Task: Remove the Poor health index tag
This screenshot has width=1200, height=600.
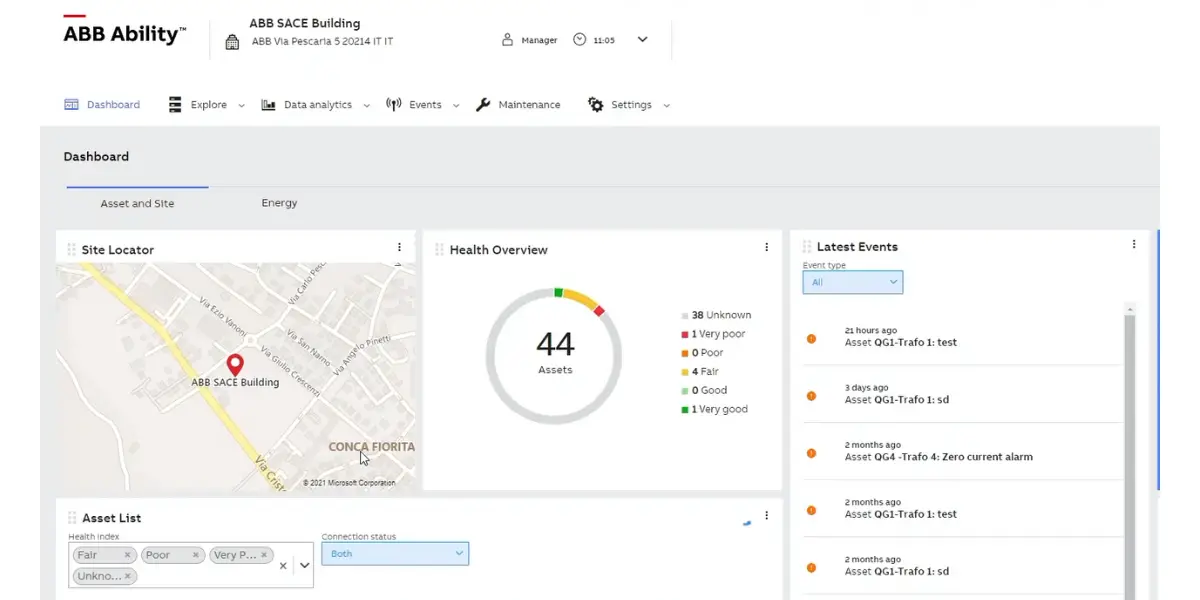Action: (x=196, y=555)
